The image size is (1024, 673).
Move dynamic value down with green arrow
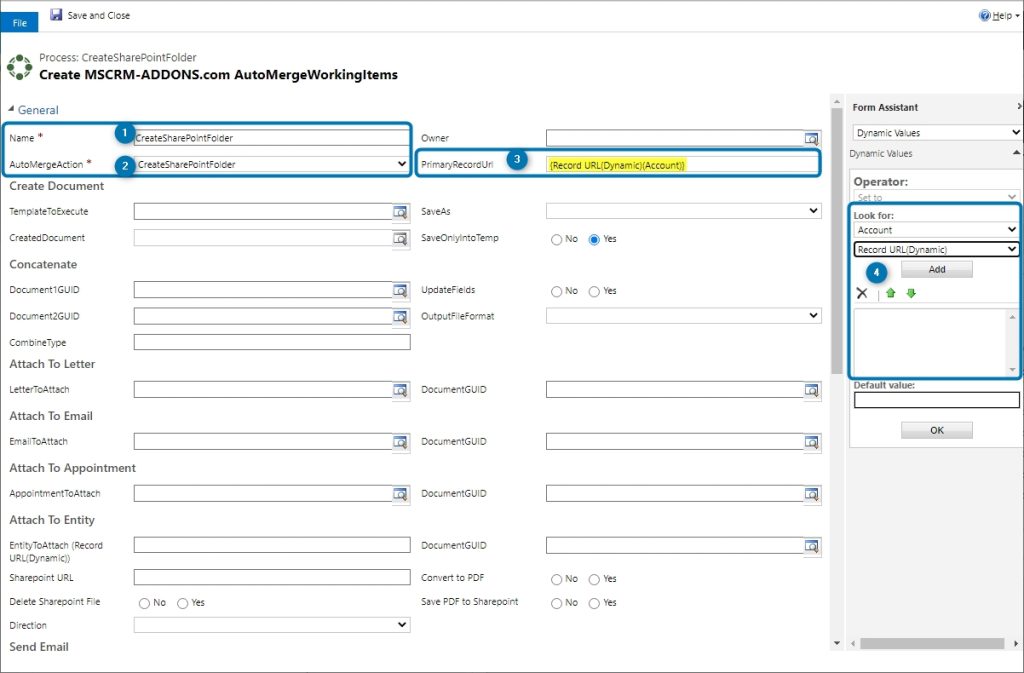pos(911,293)
